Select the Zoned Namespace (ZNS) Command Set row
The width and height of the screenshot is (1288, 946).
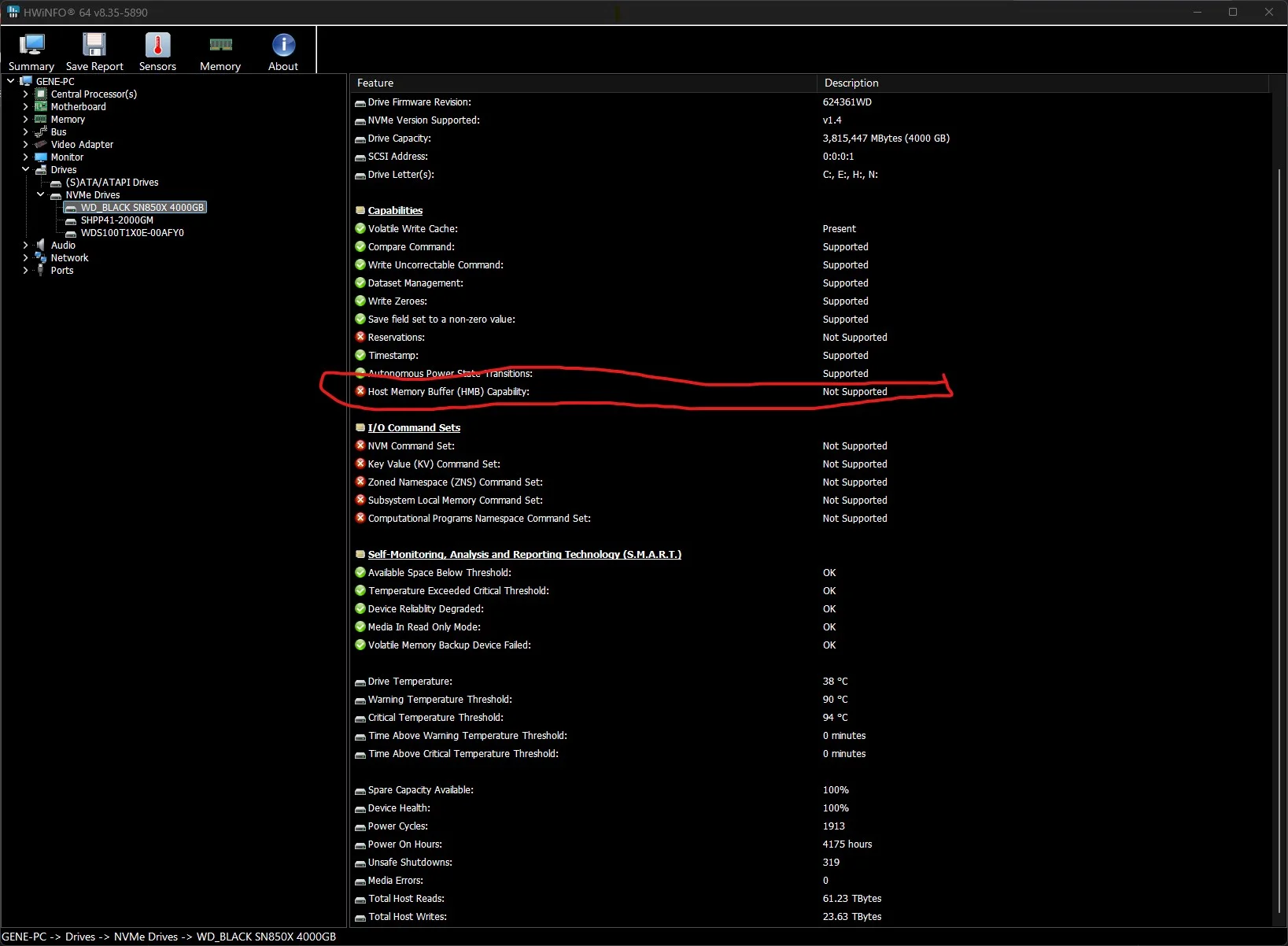(810, 482)
